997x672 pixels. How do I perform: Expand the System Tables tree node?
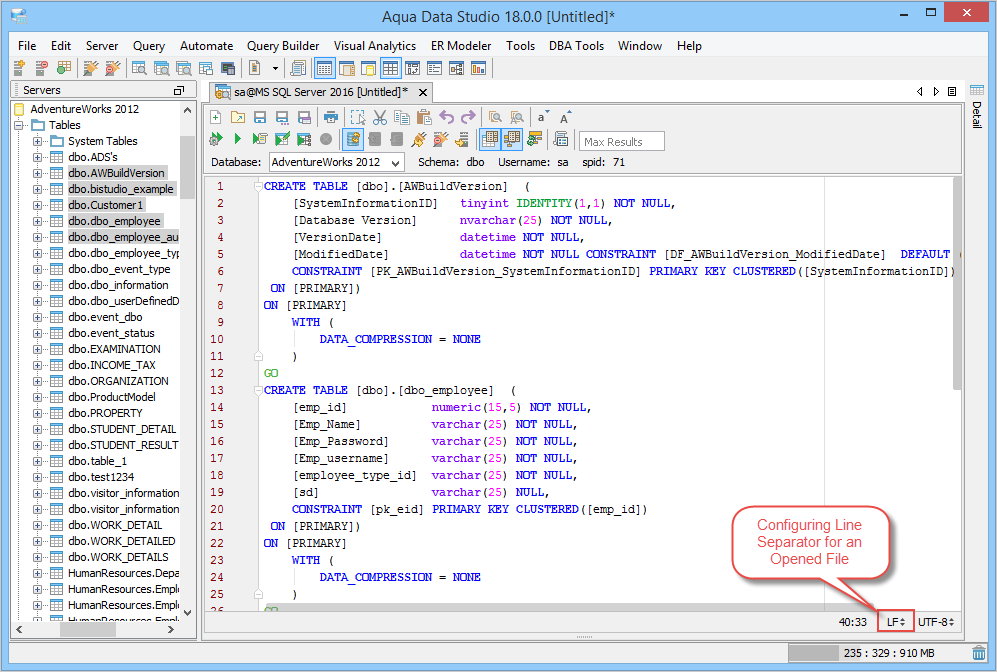pyautogui.click(x=38, y=141)
